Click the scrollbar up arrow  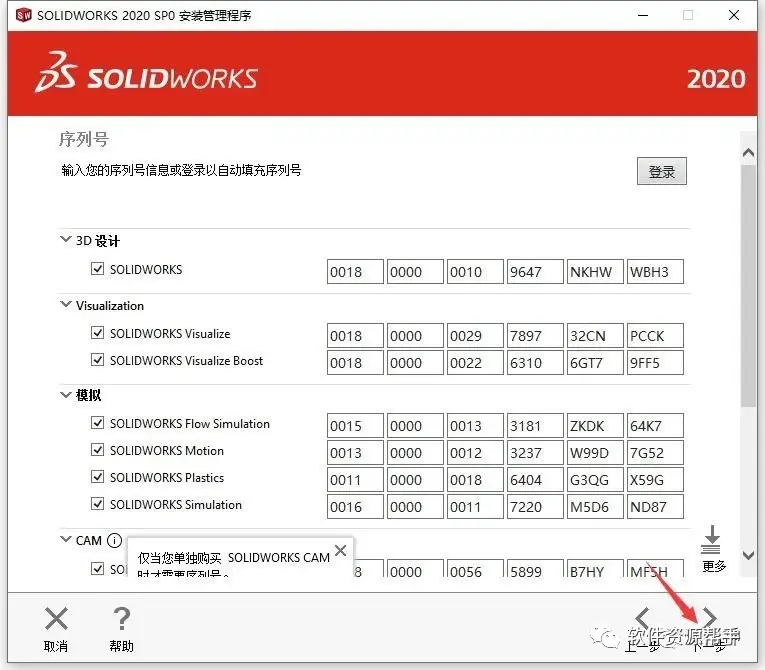(x=748, y=153)
